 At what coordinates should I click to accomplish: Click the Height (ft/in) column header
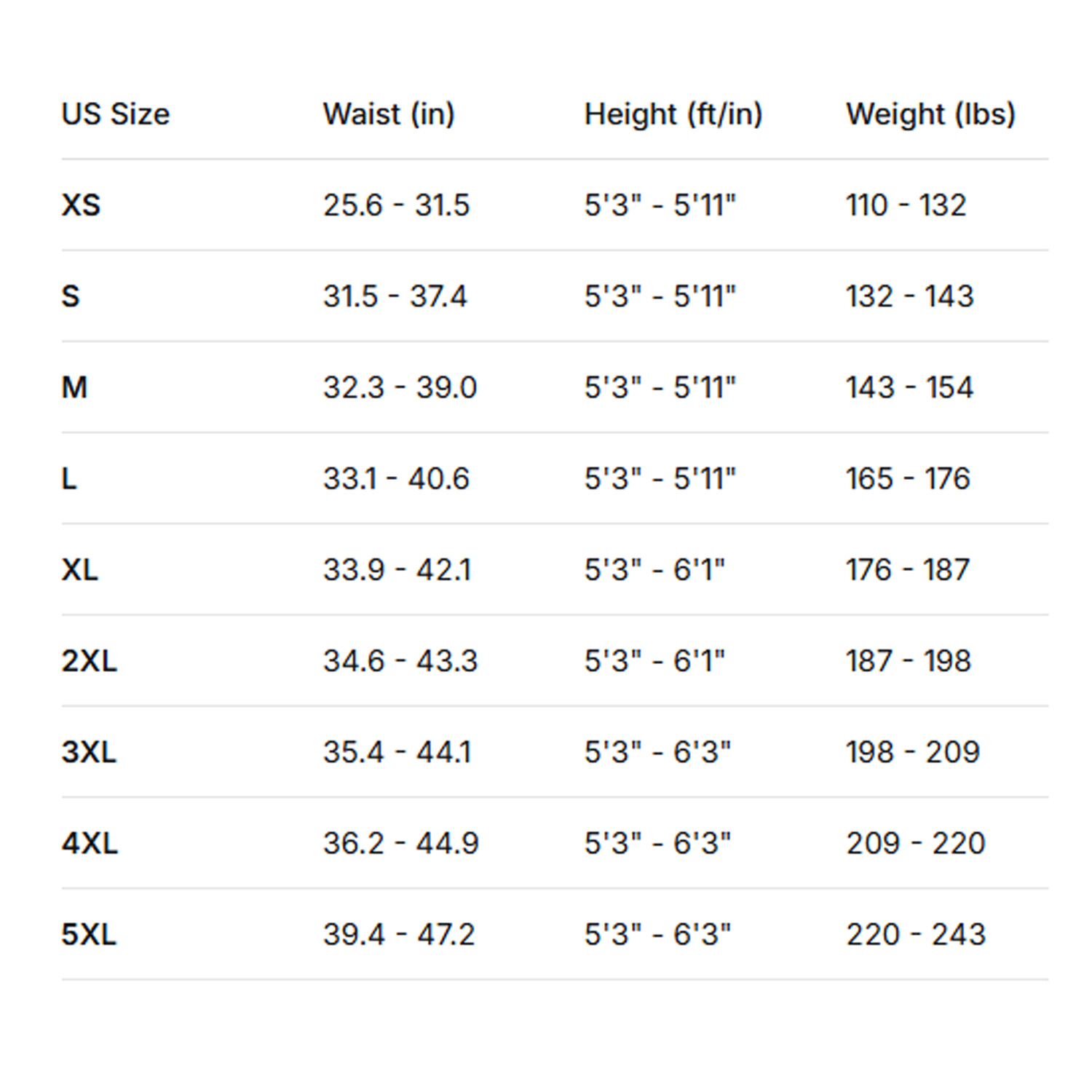click(673, 114)
